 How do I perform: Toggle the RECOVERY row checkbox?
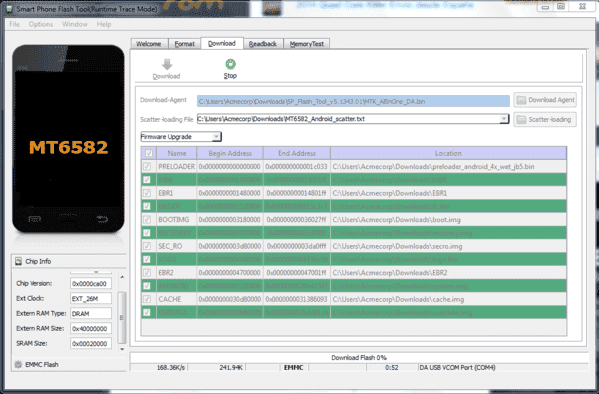click(147, 233)
